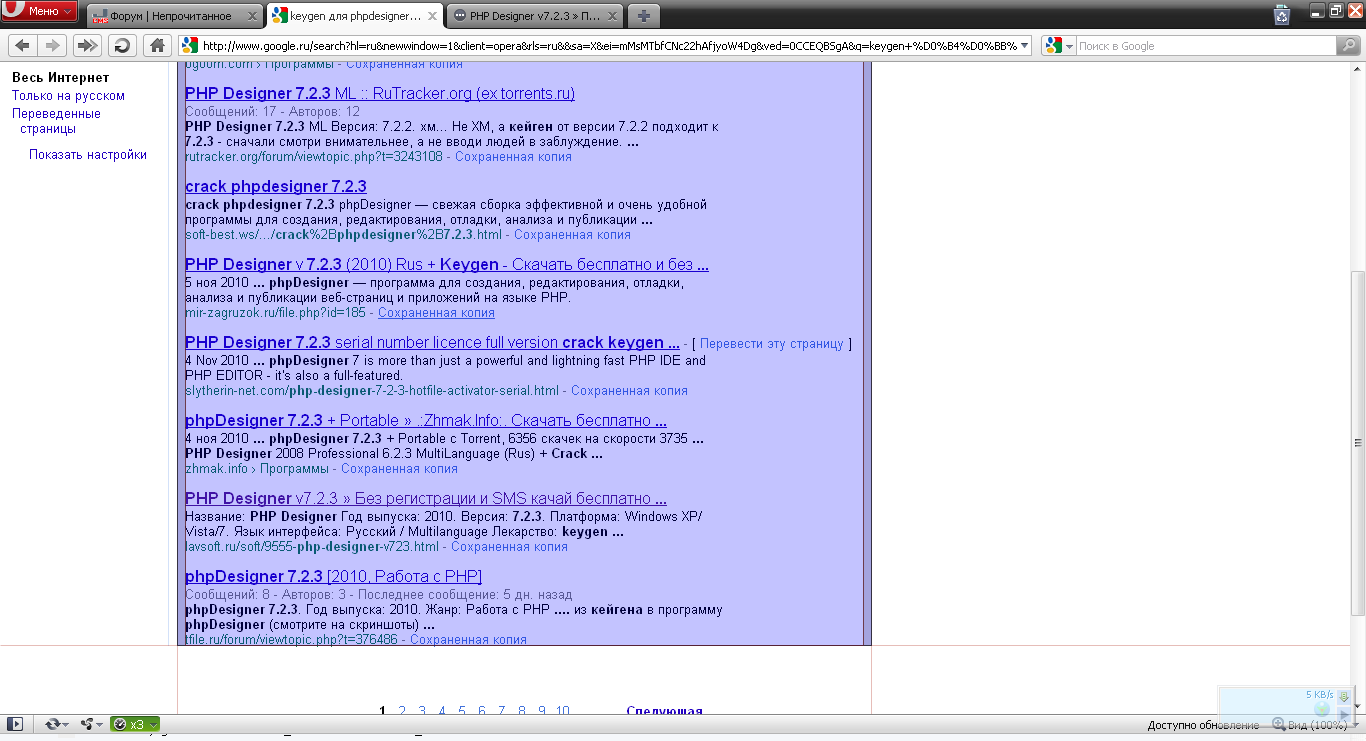This screenshot has width=1366, height=741.
Task: Reload the current page
Action: [122, 45]
